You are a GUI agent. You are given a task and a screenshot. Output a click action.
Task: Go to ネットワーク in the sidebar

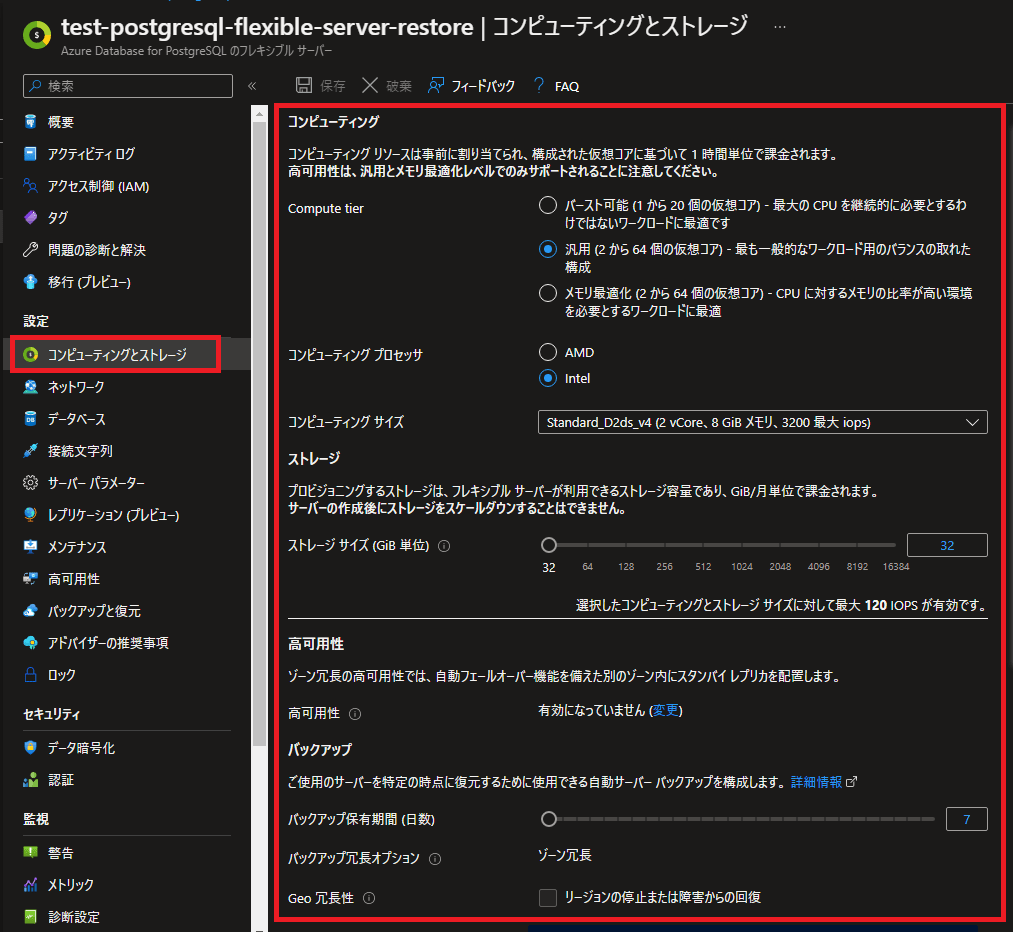coord(76,387)
